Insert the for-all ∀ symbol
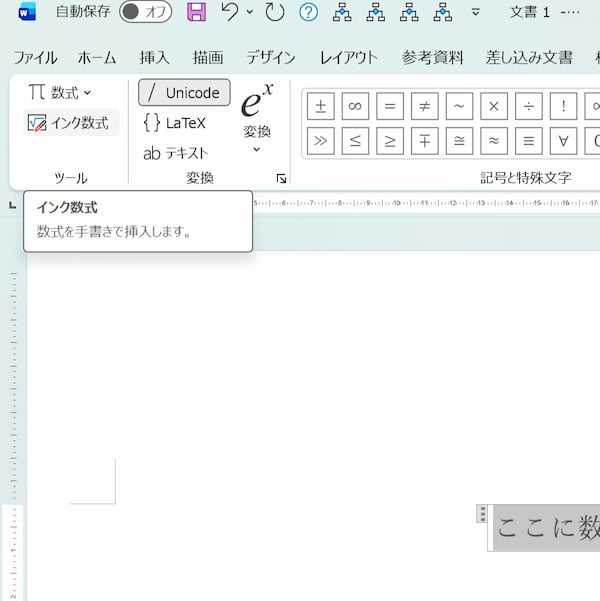 (x=563, y=141)
